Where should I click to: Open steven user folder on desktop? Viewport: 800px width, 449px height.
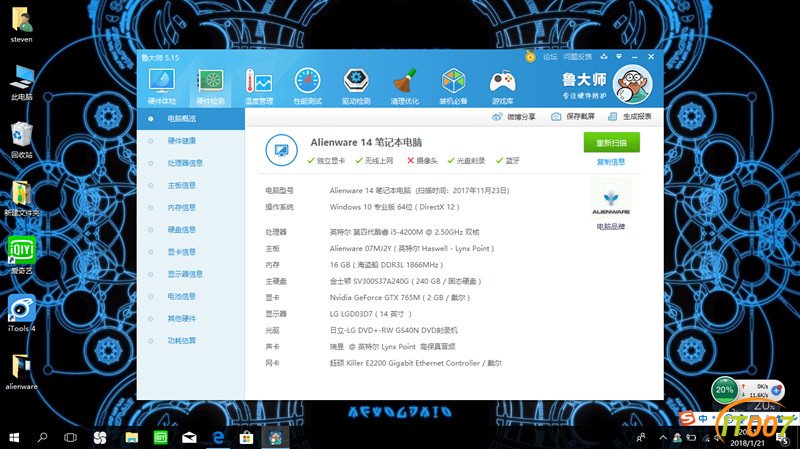click(x=21, y=26)
